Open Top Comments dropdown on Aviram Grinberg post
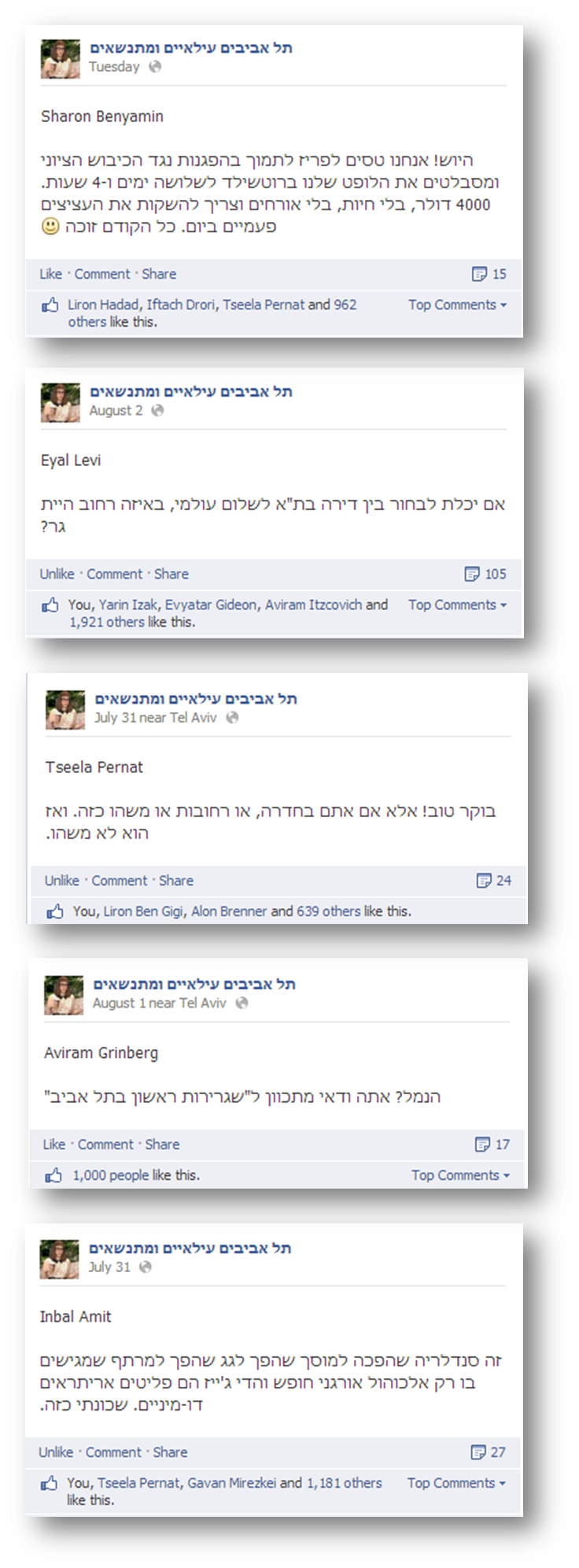 pyautogui.click(x=460, y=1175)
